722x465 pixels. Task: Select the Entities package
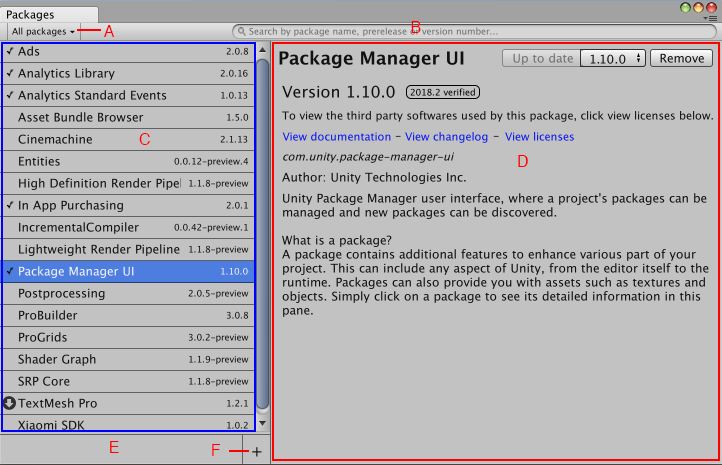coord(128,162)
